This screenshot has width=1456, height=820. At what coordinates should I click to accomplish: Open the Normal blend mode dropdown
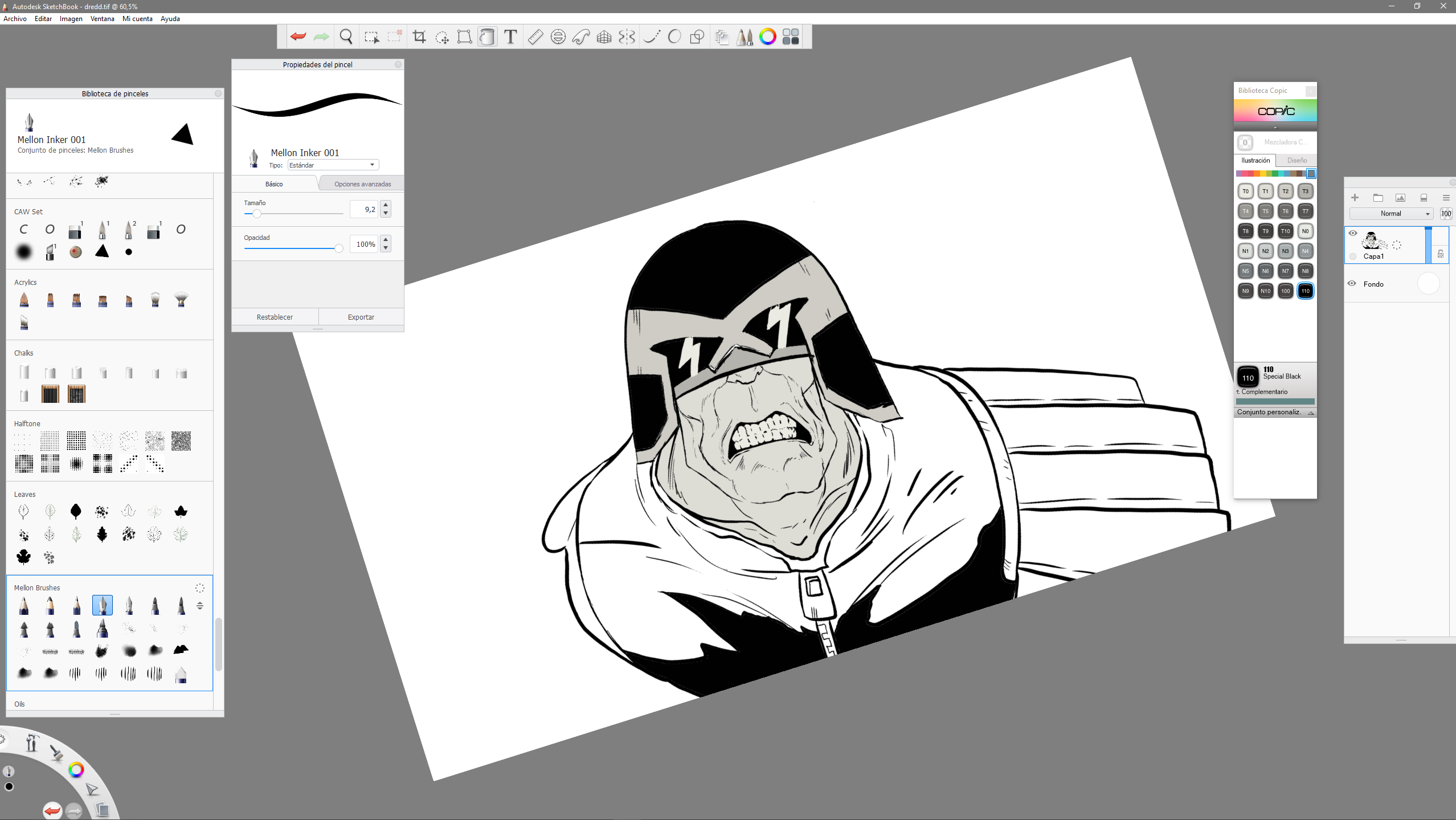point(1390,214)
